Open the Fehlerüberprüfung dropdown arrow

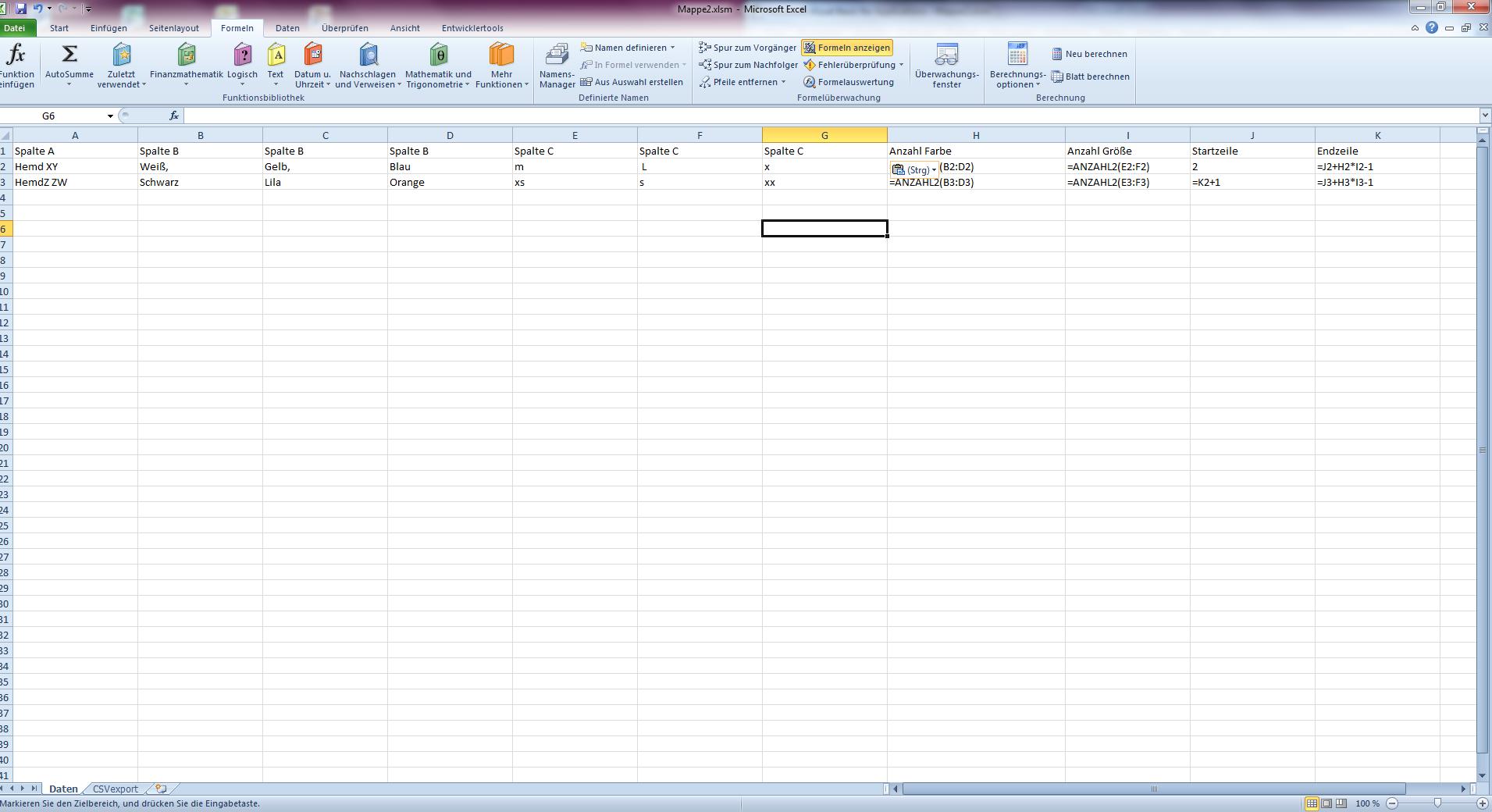(x=901, y=65)
